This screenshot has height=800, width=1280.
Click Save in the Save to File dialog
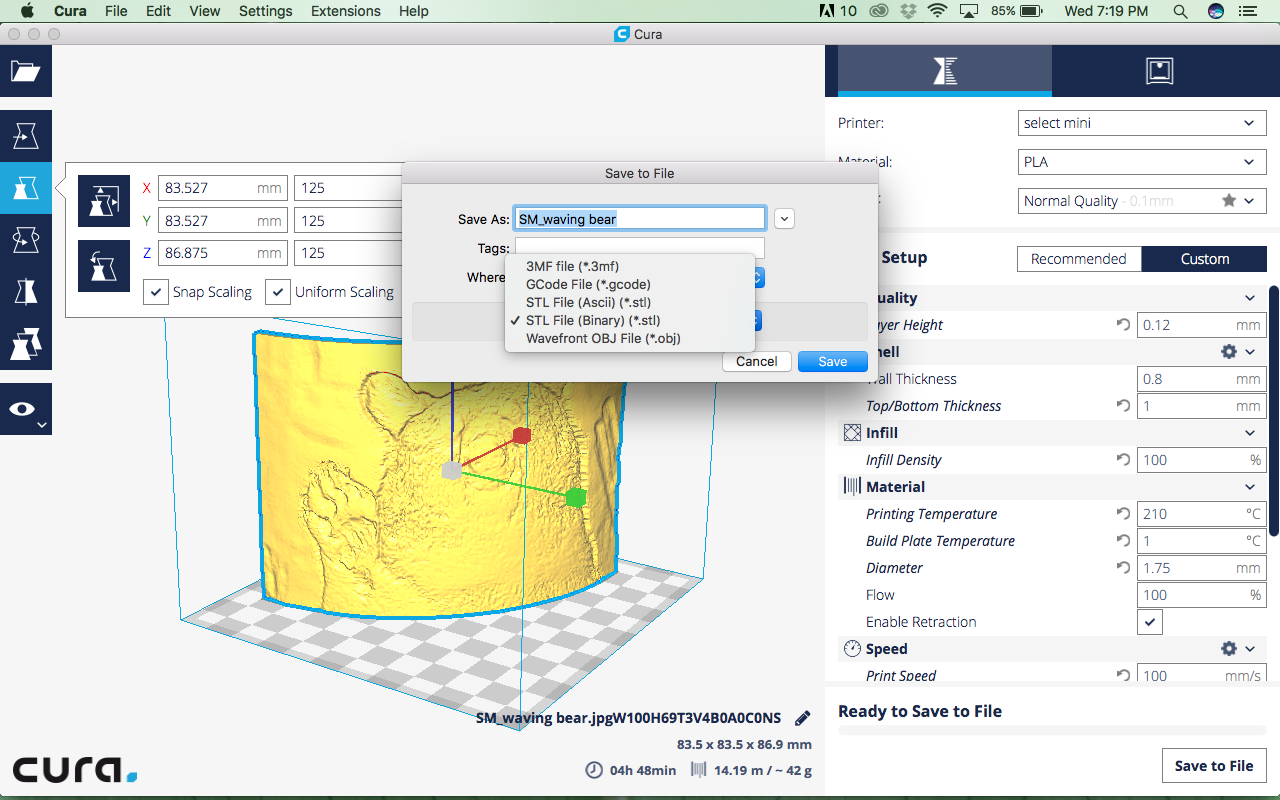(833, 361)
